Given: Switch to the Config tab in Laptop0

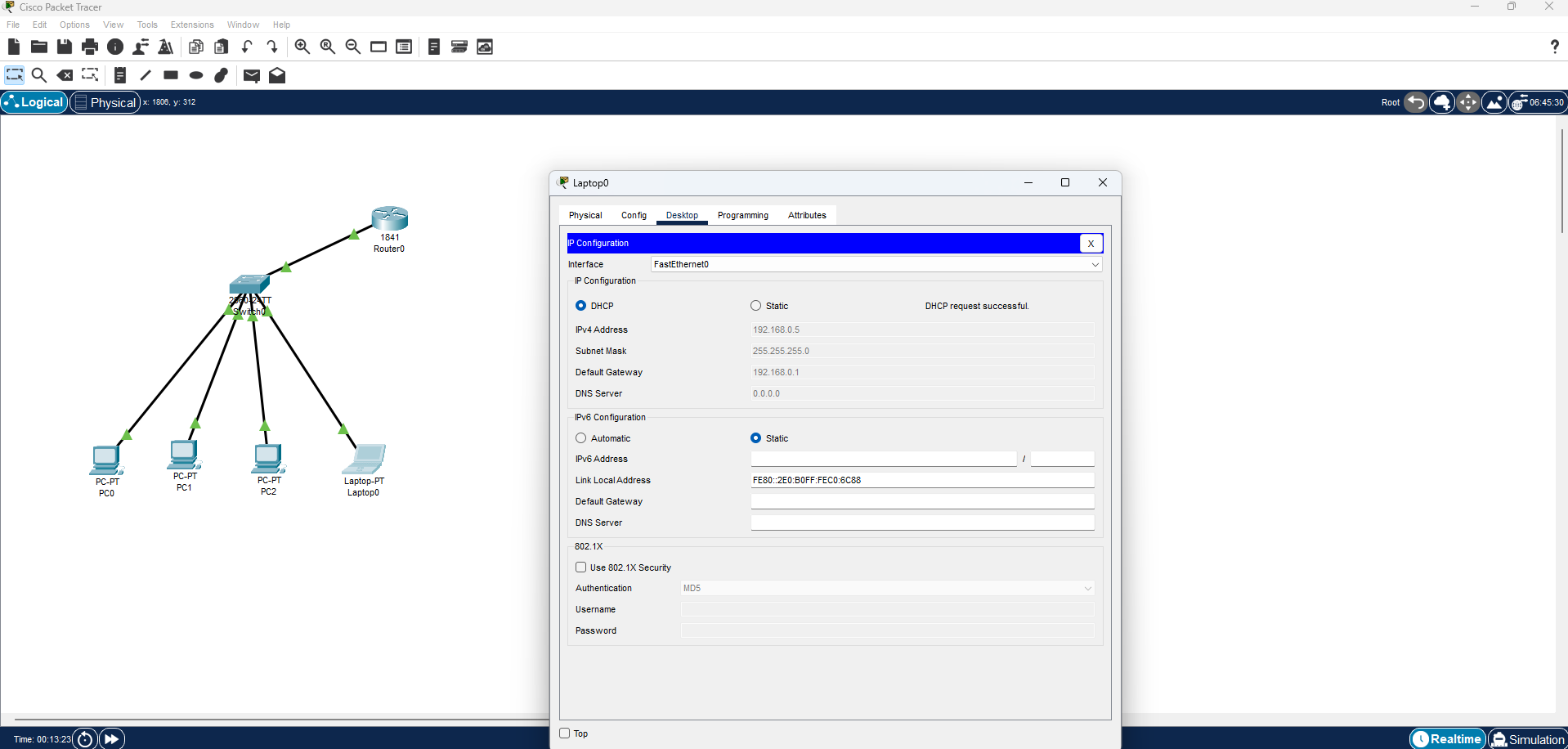Looking at the screenshot, I should (634, 215).
